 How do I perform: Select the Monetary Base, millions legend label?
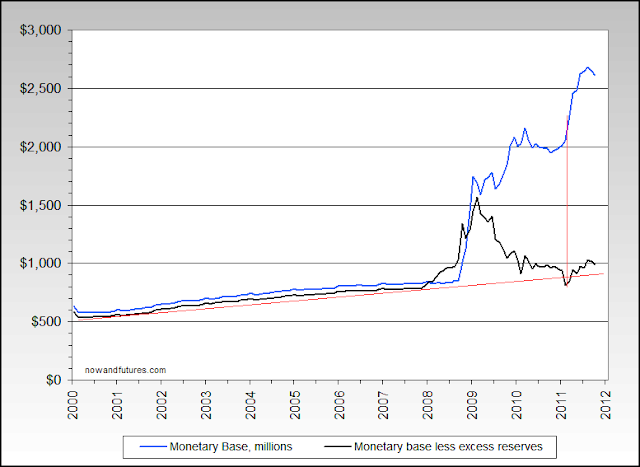[x=231, y=447]
